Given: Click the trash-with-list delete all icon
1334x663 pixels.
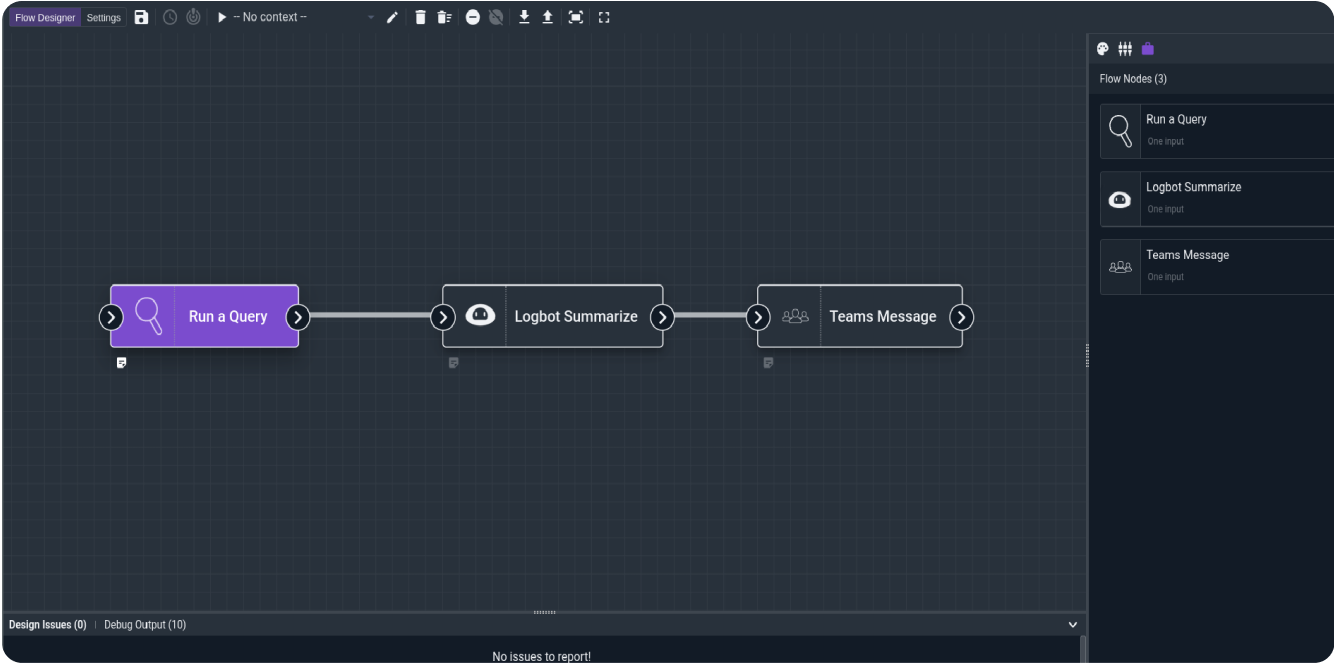Looking at the screenshot, I should (446, 17).
